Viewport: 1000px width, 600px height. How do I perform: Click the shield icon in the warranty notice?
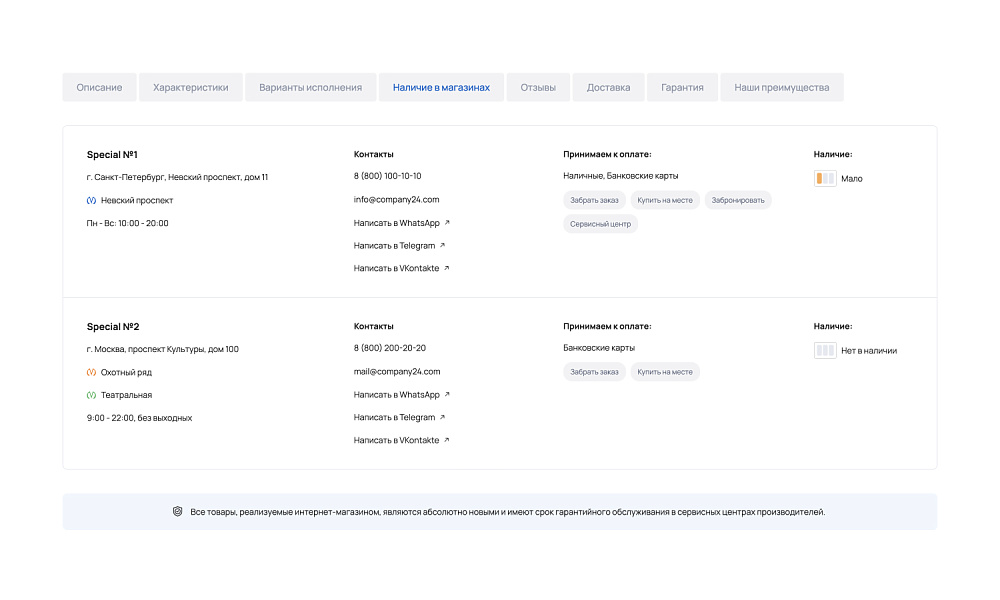[x=178, y=511]
